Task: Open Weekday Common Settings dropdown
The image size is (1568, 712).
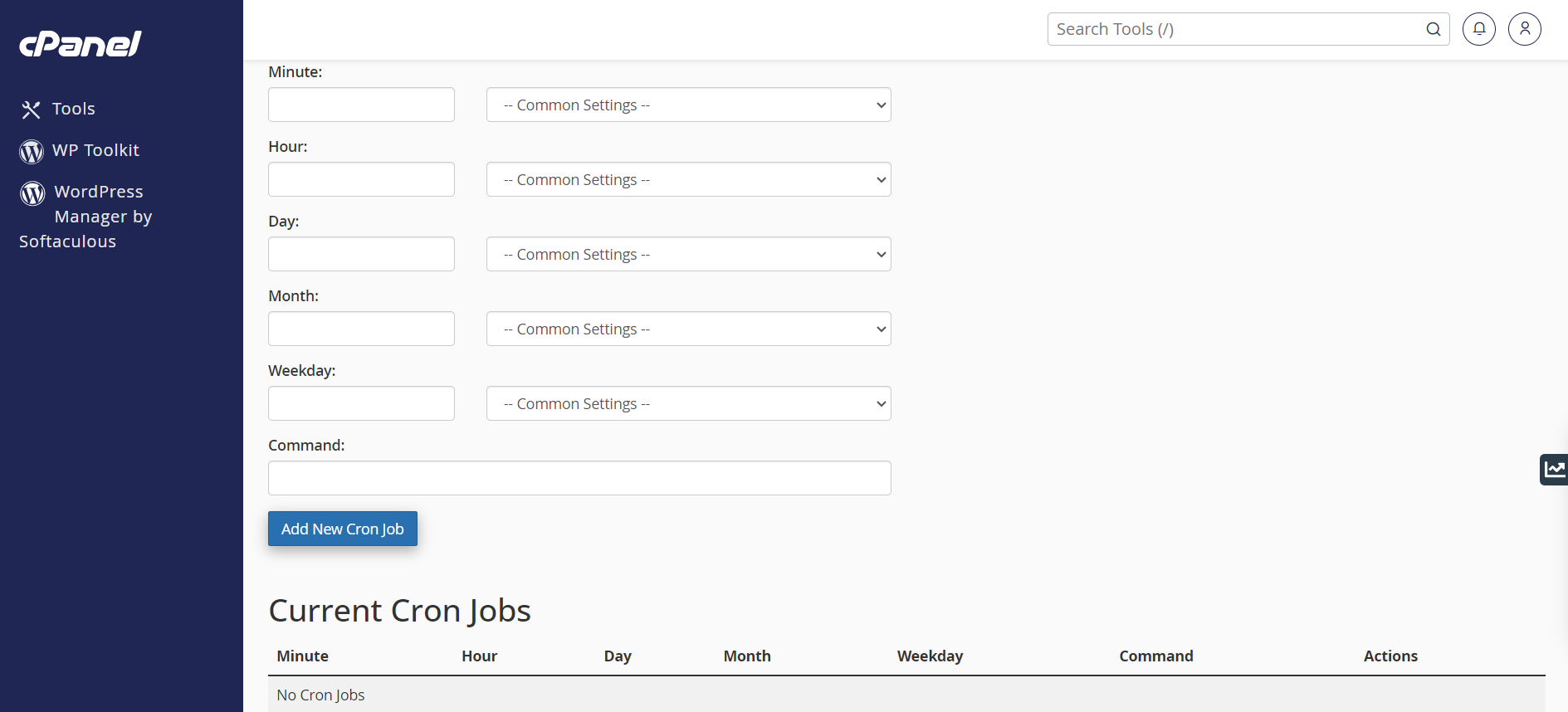Action: tap(689, 403)
